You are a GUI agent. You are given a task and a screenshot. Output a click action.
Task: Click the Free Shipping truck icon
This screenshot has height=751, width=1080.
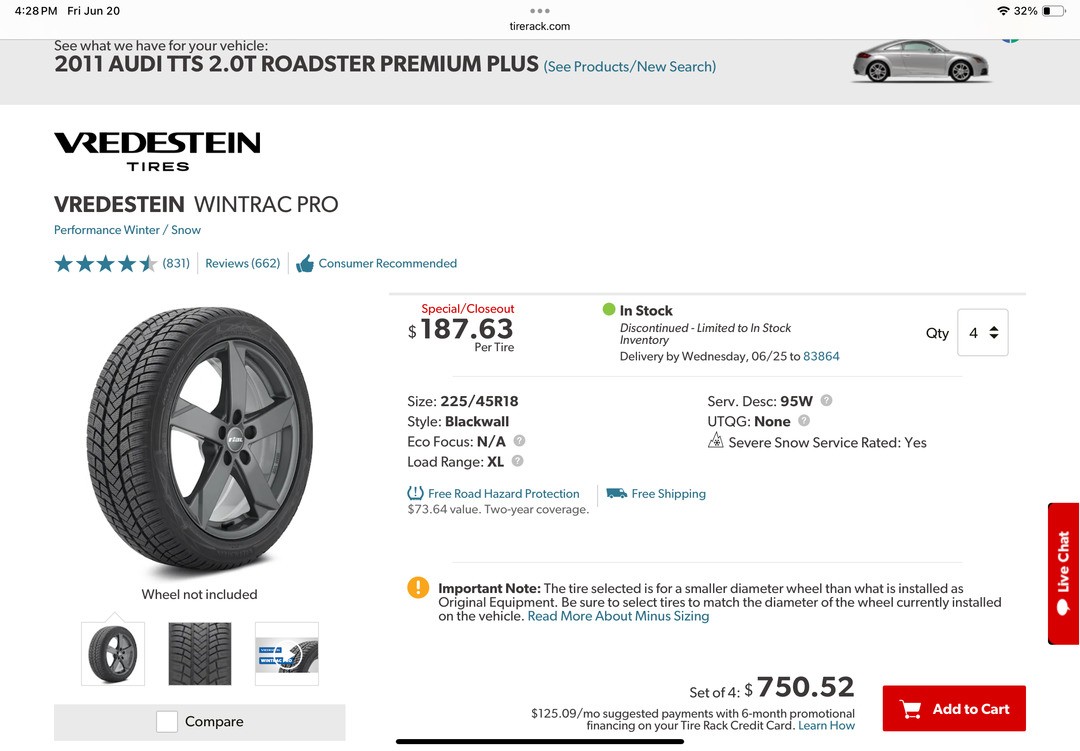[616, 493]
